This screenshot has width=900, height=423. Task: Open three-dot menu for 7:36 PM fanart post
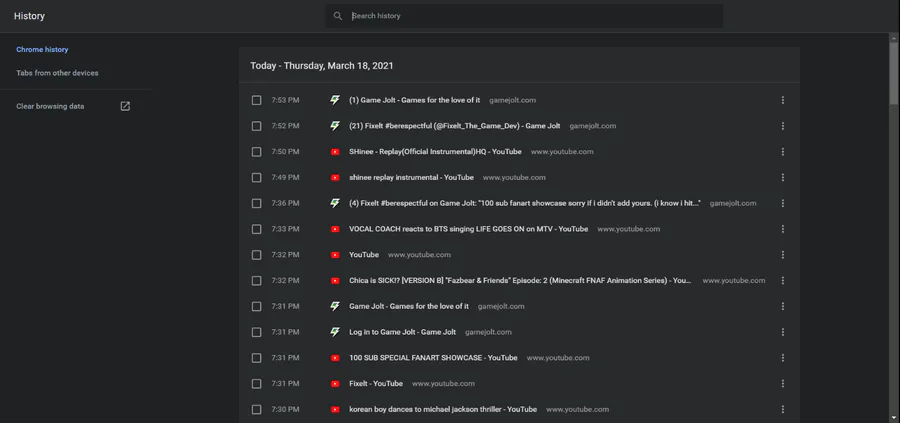coord(782,203)
